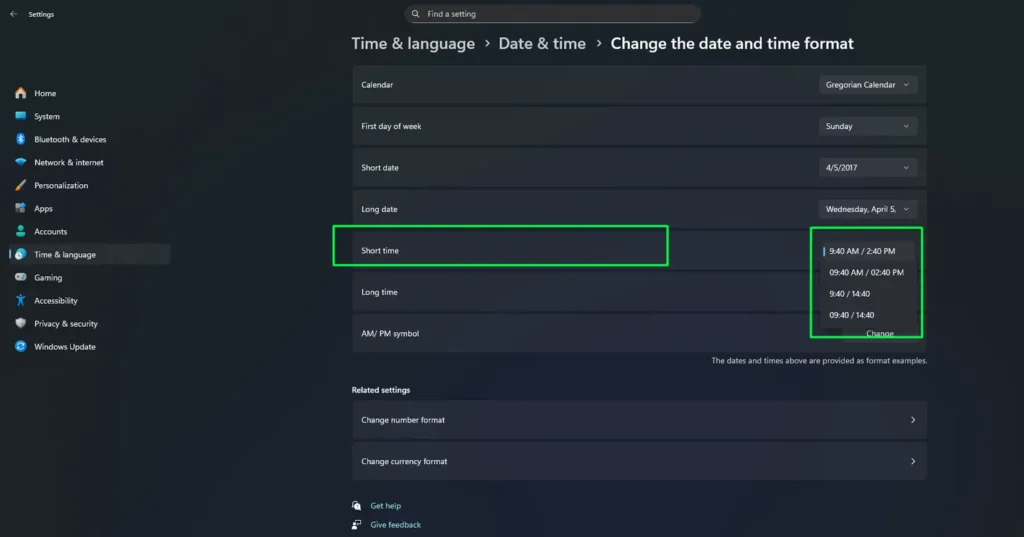
Task: Open the Get help link
Action: coord(385,506)
